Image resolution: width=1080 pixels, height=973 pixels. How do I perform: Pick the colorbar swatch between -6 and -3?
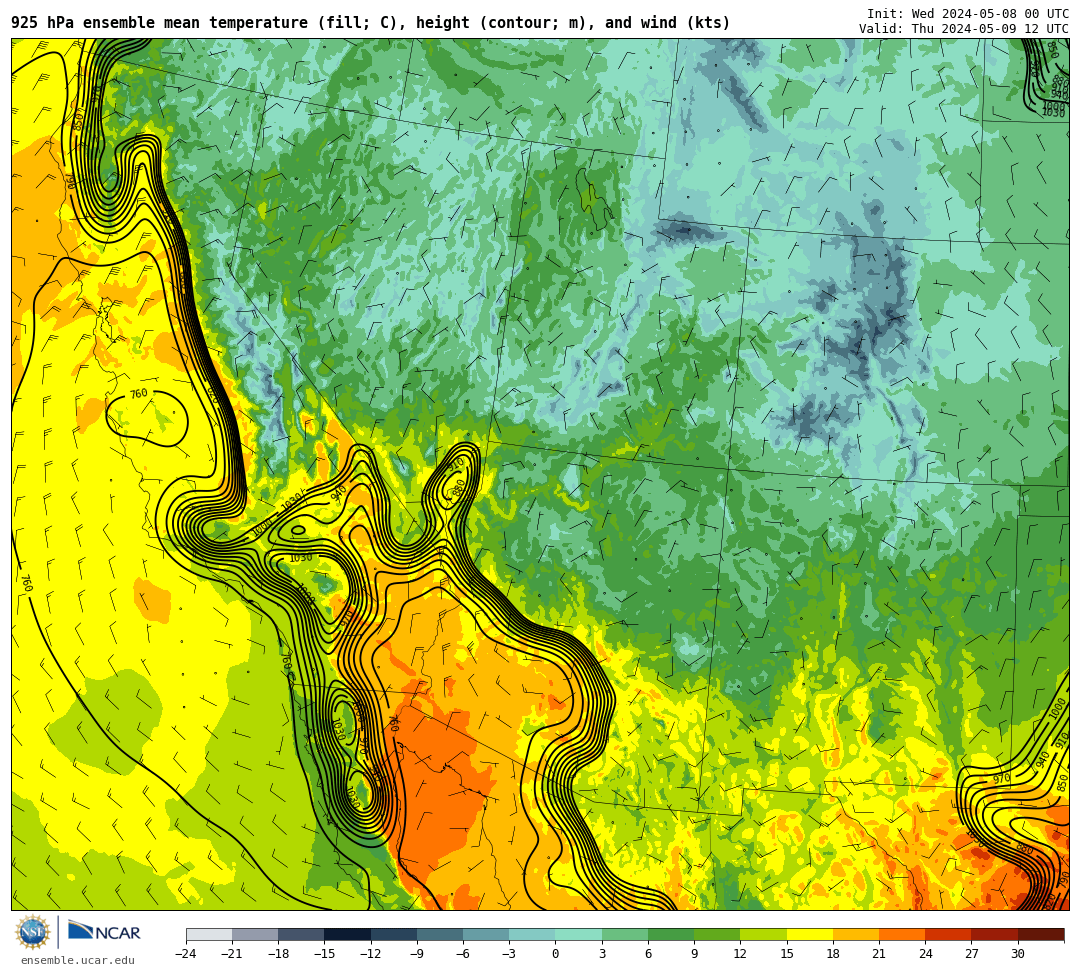point(486,934)
